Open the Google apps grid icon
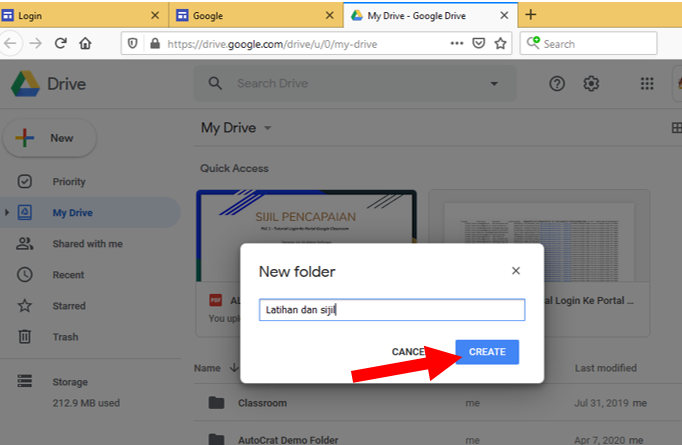Image resolution: width=682 pixels, height=445 pixels. click(x=647, y=84)
